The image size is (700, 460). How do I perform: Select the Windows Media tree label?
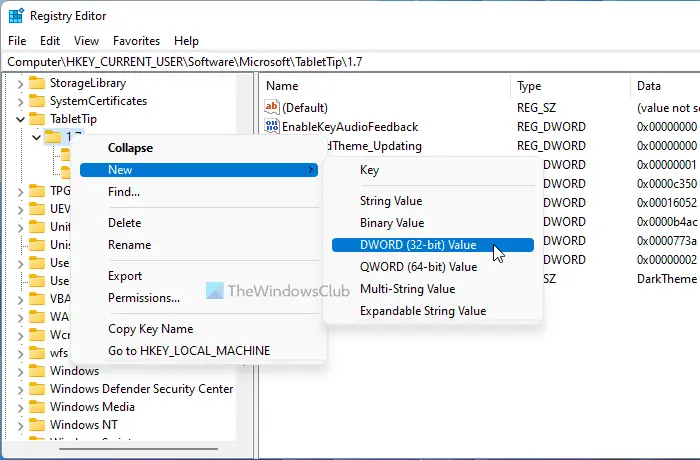point(92,407)
